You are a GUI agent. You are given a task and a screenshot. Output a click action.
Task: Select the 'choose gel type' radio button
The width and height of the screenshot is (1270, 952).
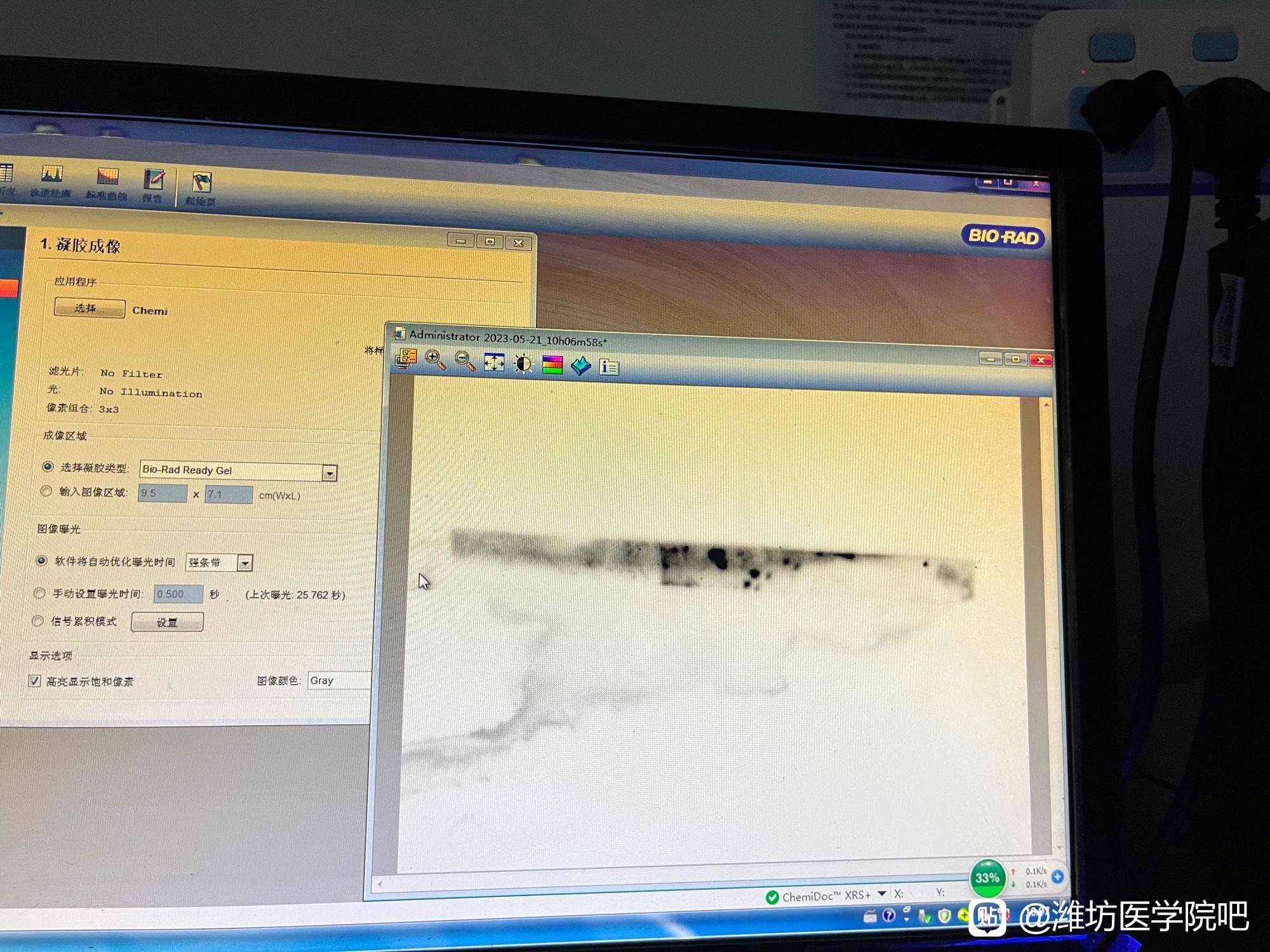pos(48,466)
